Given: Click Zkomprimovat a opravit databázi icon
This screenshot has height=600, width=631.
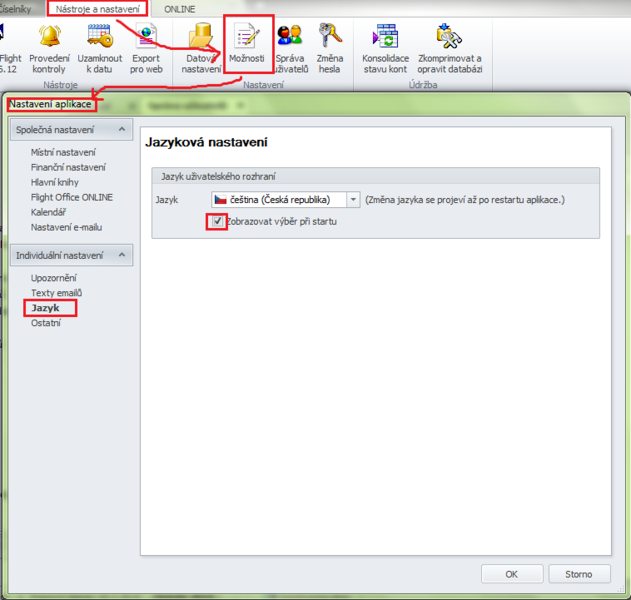Looking at the screenshot, I should click(x=449, y=38).
